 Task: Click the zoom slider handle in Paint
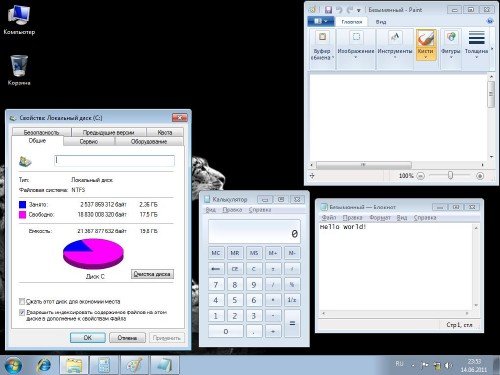[450, 175]
